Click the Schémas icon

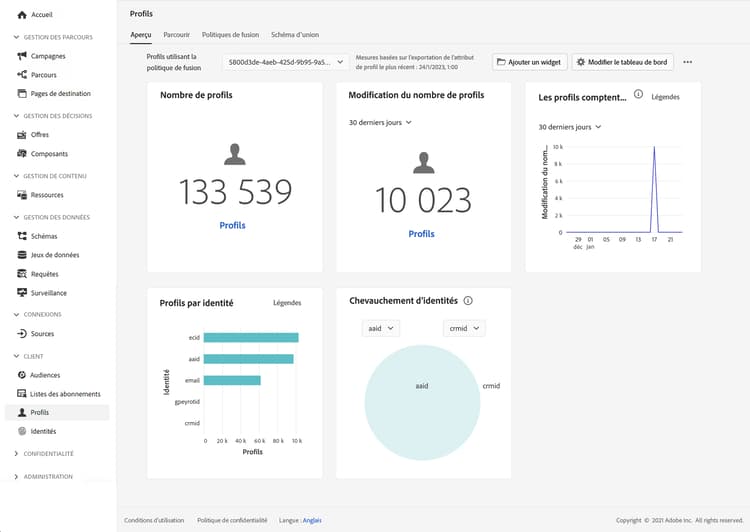tap(22, 236)
